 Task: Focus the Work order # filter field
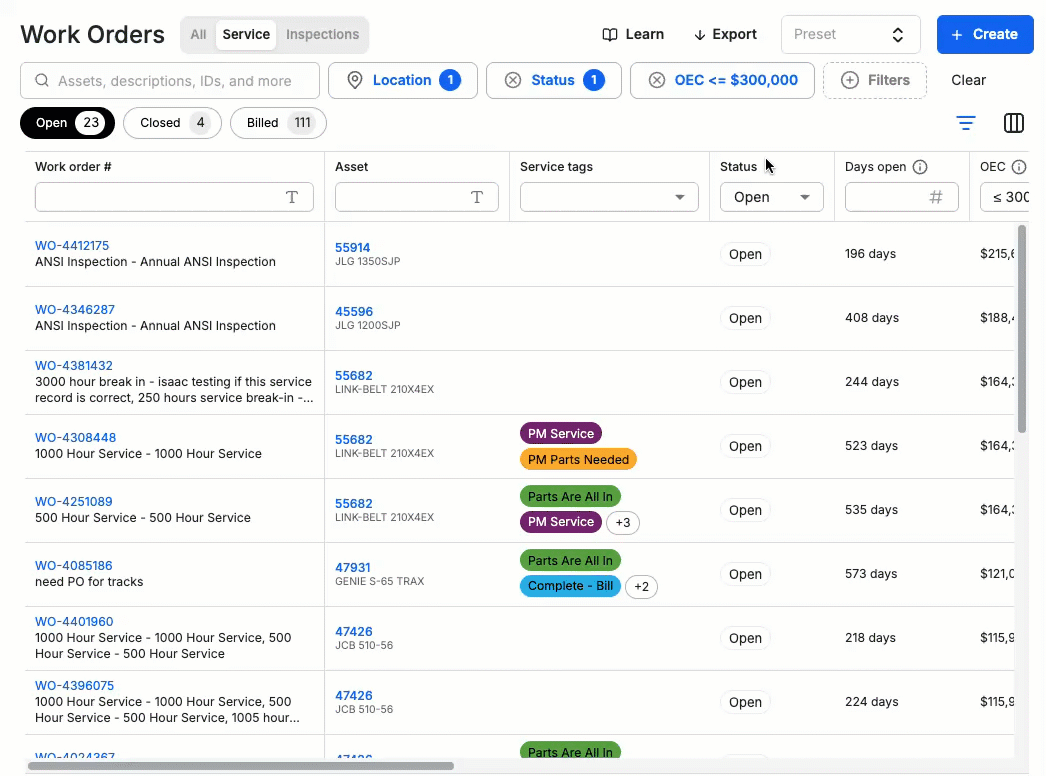click(174, 197)
